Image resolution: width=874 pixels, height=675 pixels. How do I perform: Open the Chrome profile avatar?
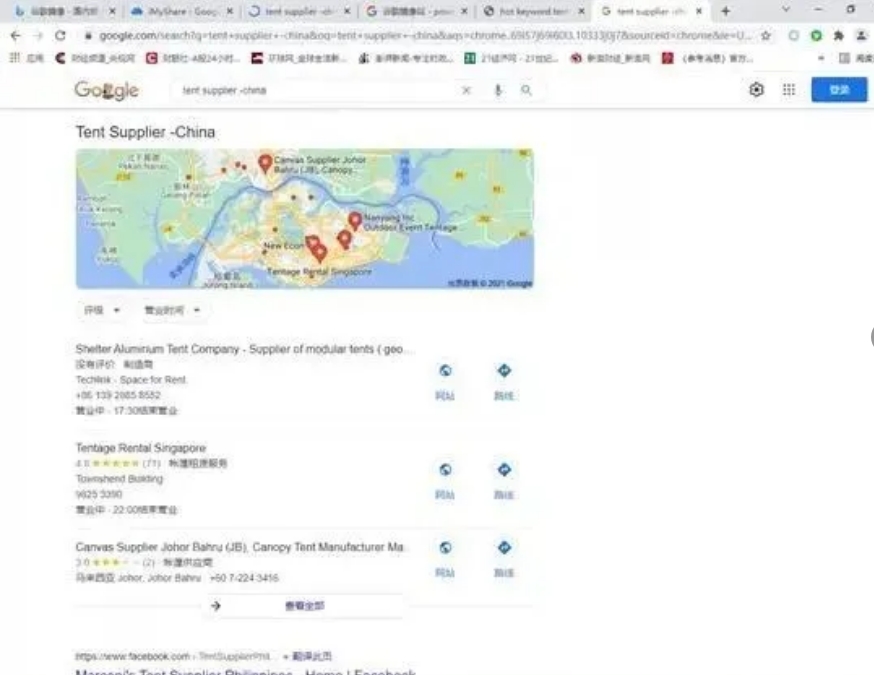(x=861, y=36)
